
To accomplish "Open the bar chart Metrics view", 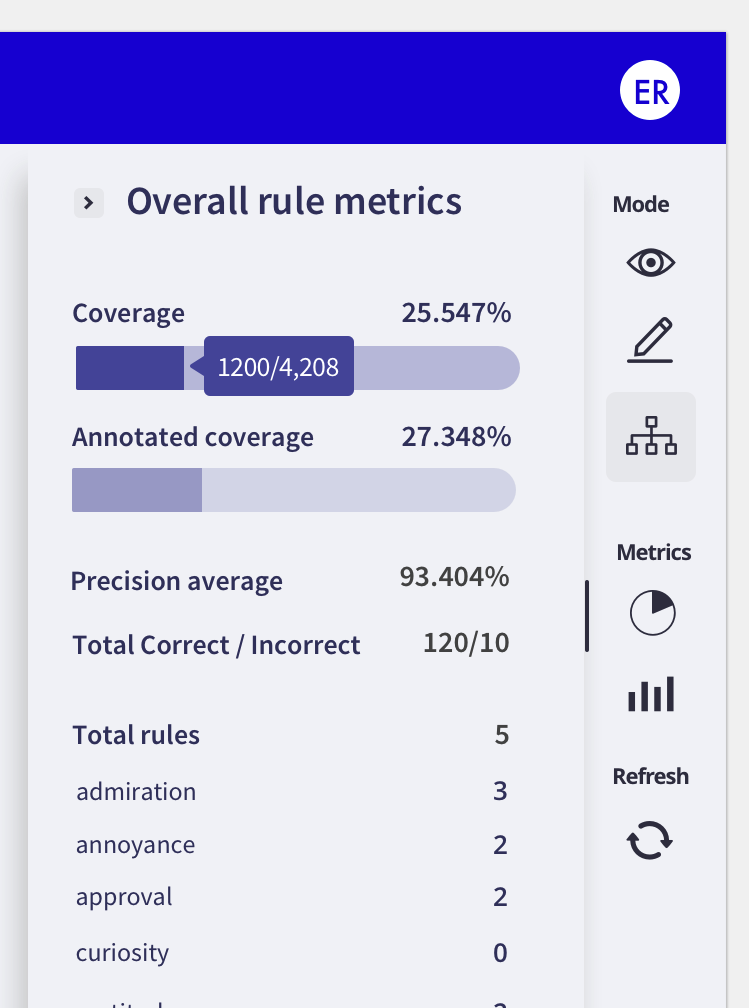I will 651,693.
